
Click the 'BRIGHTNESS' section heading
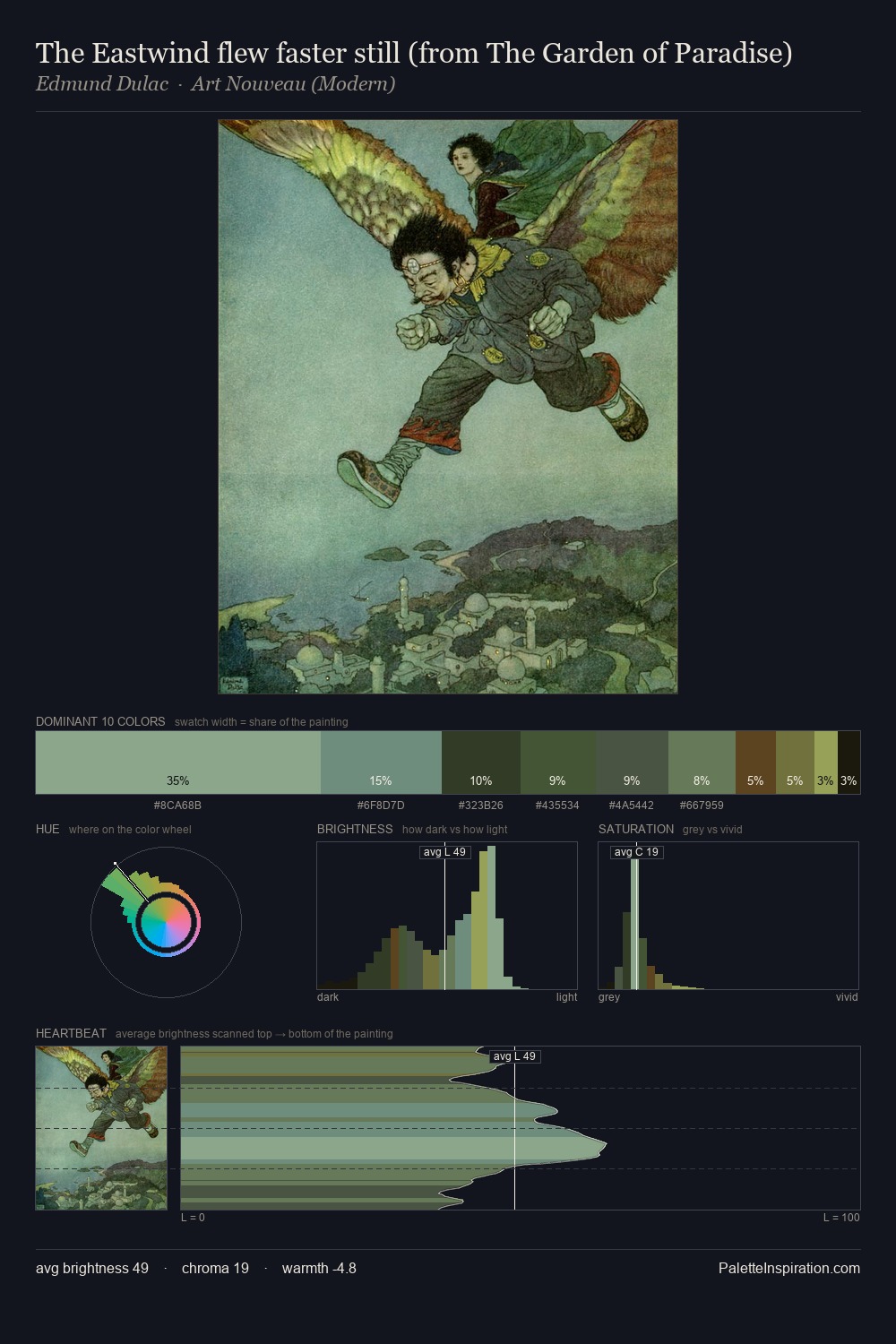click(355, 829)
